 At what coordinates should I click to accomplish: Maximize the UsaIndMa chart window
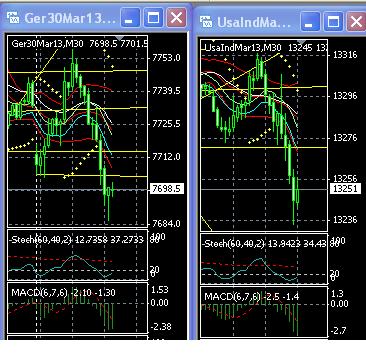click(333, 22)
